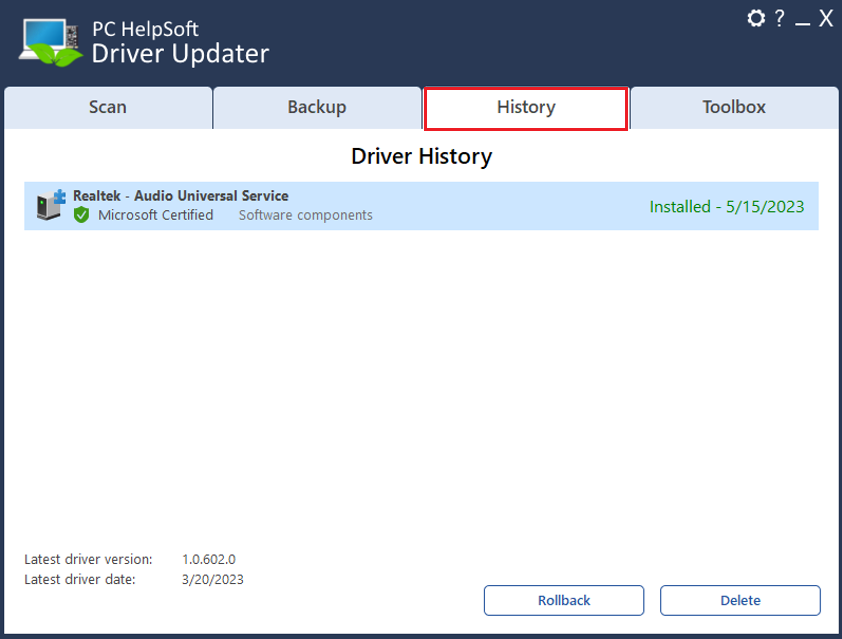The image size is (842, 639).
Task: Rollback the selected driver
Action: click(x=564, y=600)
